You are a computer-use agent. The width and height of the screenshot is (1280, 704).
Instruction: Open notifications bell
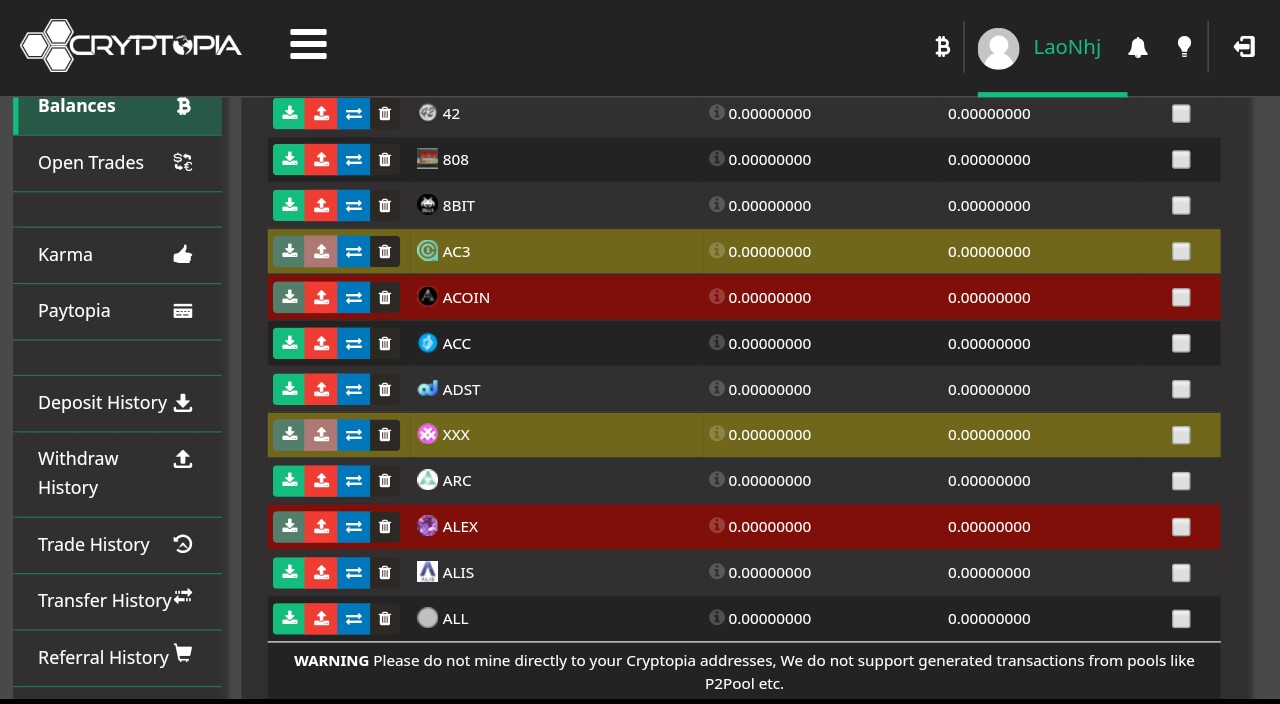(1138, 47)
